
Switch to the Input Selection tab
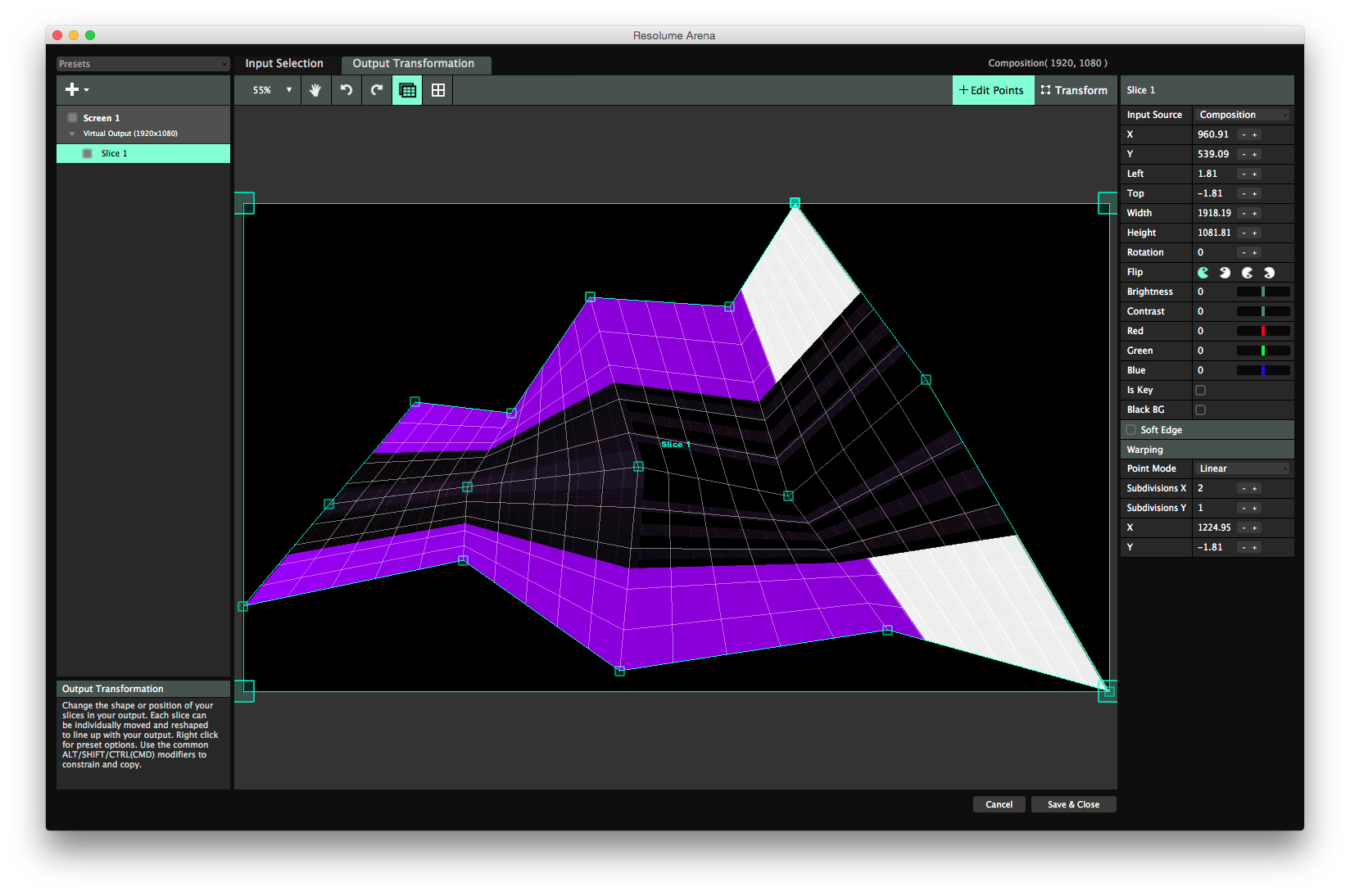pyautogui.click(x=284, y=63)
